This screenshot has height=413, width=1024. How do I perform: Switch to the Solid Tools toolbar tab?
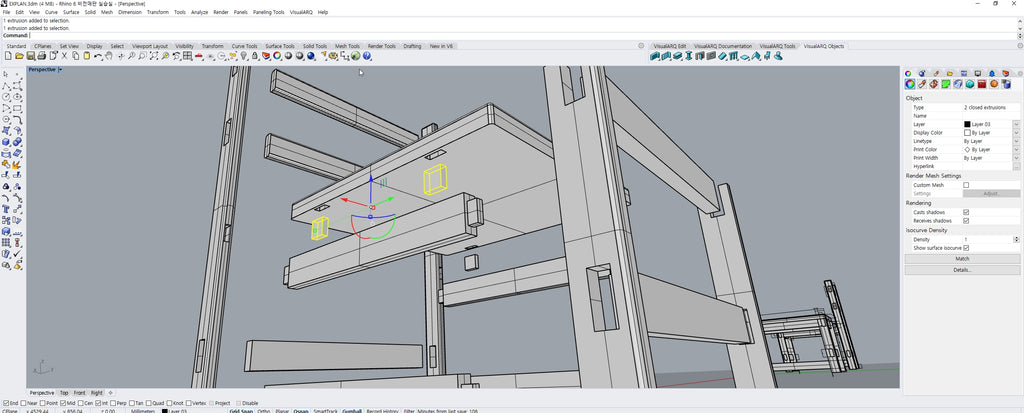(314, 46)
